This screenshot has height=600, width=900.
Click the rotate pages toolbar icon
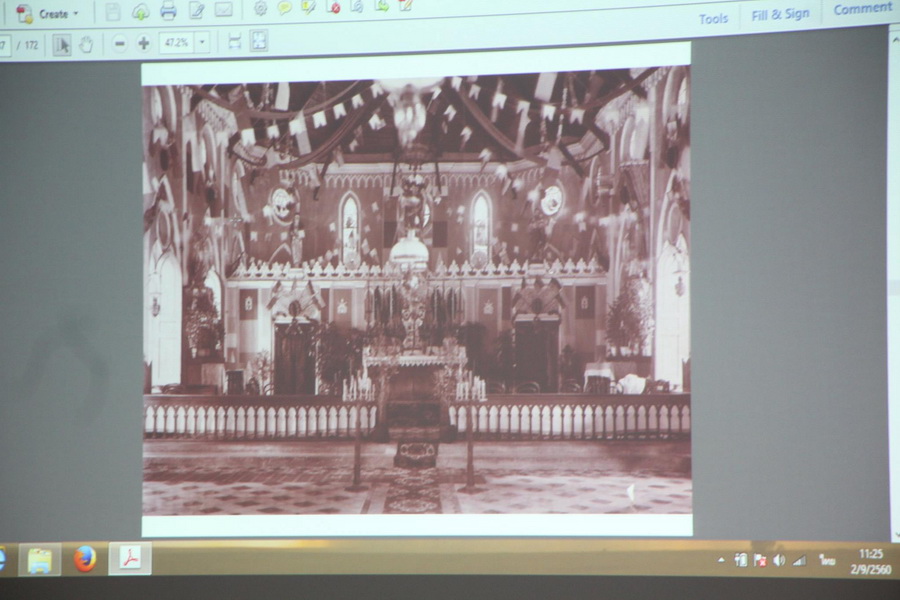(x=357, y=6)
